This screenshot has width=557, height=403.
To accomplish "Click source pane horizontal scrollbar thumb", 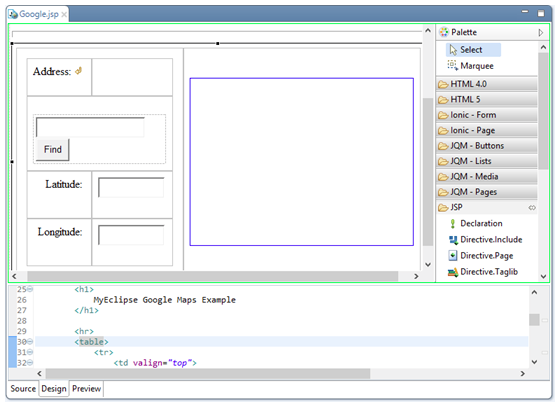I will pyautogui.click(x=208, y=374).
